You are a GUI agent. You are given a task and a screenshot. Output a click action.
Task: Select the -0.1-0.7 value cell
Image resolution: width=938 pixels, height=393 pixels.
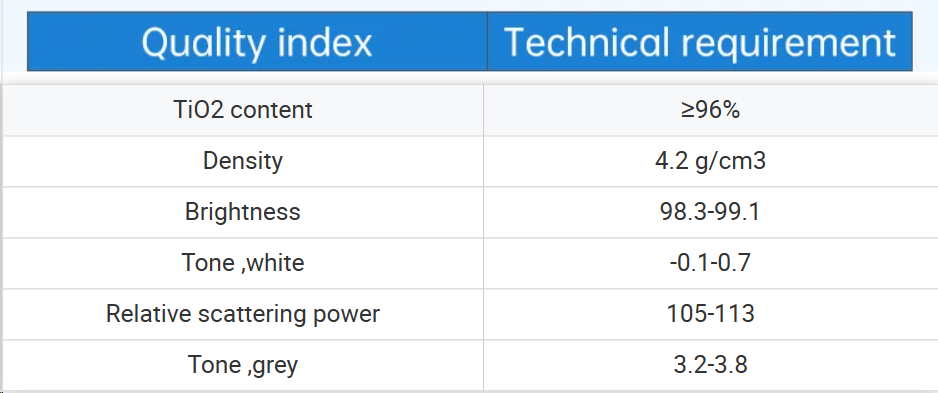coord(711,263)
